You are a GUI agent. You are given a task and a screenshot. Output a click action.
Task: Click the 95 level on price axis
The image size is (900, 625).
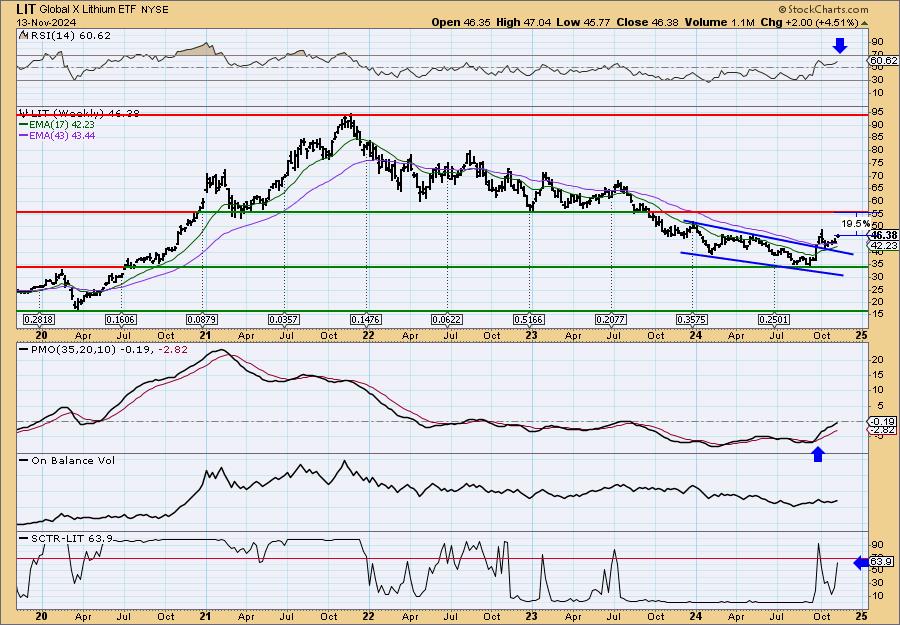tap(877, 111)
